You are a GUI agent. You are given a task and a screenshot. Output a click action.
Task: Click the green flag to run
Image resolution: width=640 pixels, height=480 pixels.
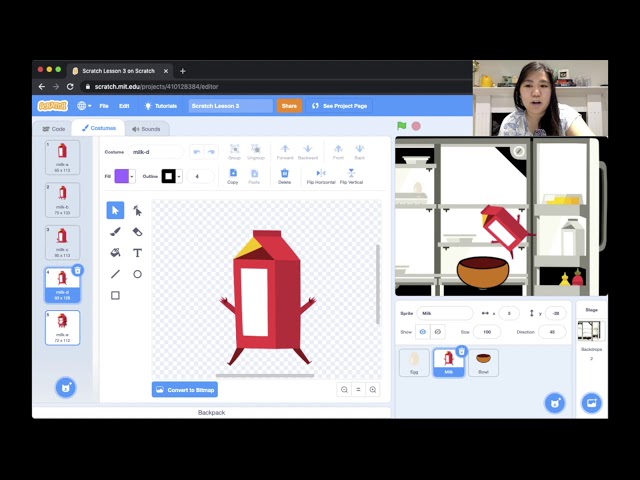pyautogui.click(x=402, y=126)
